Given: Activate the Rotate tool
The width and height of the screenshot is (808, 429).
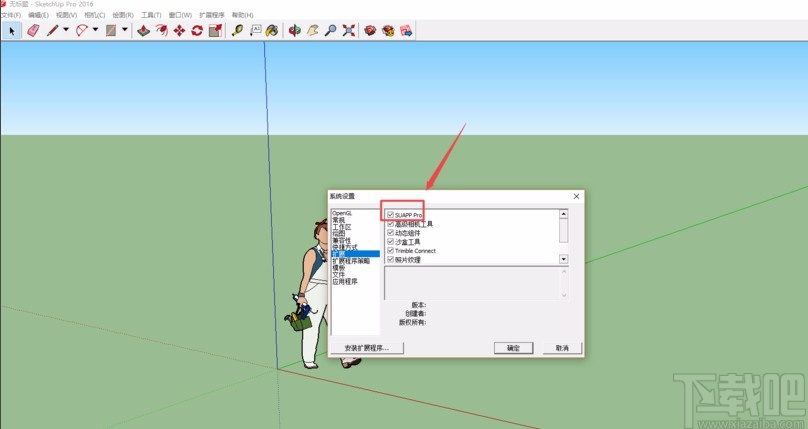Looking at the screenshot, I should (197, 31).
